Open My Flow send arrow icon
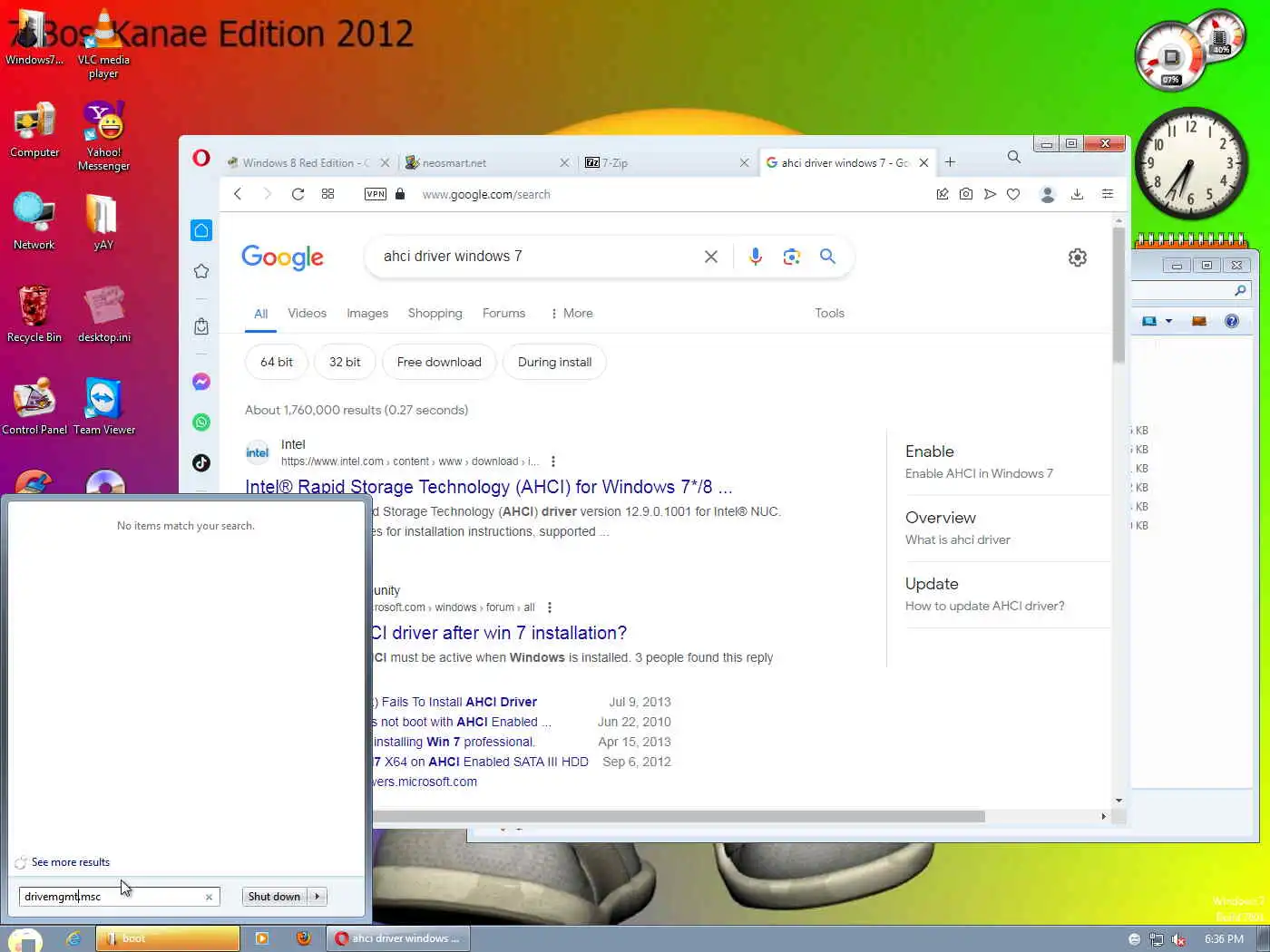Viewport: 1270px width, 952px height. [990, 194]
